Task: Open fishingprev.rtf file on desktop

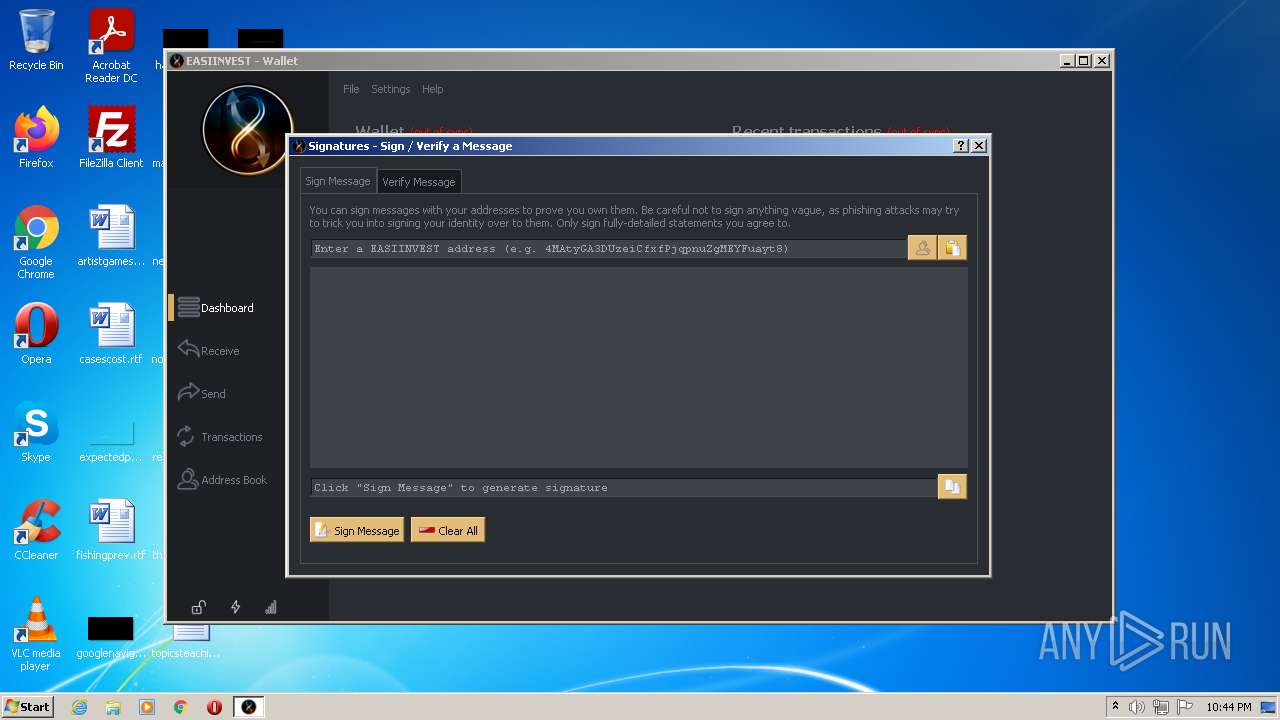Action: point(111,529)
